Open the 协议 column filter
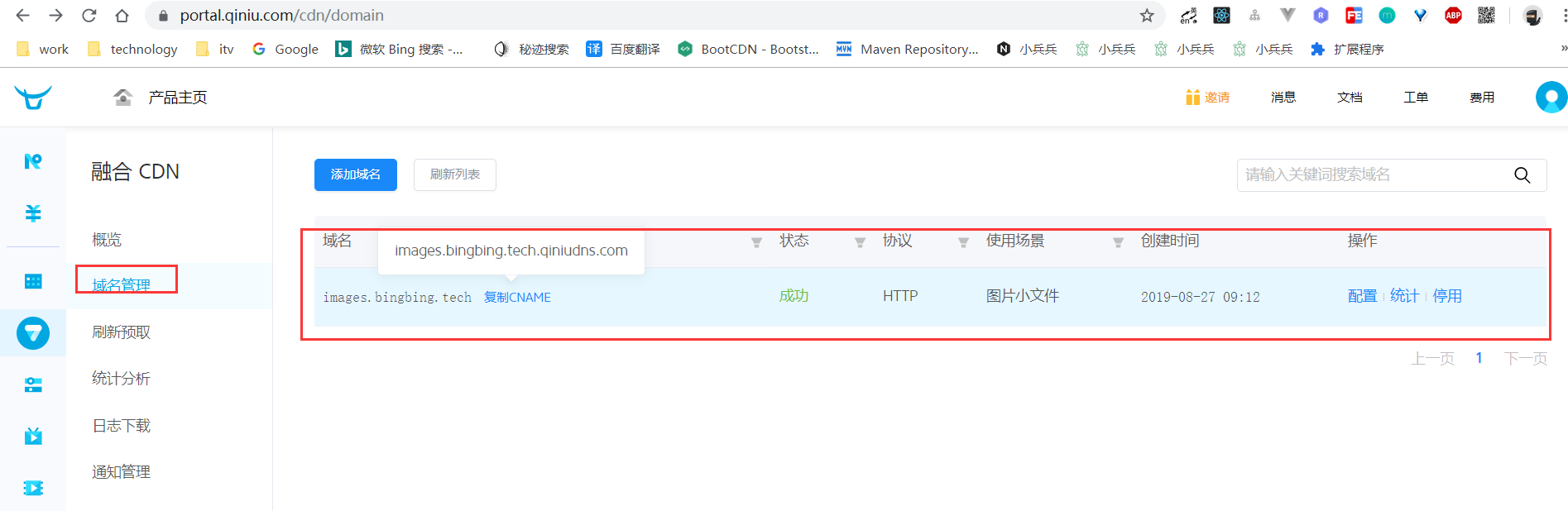 pos(963,242)
